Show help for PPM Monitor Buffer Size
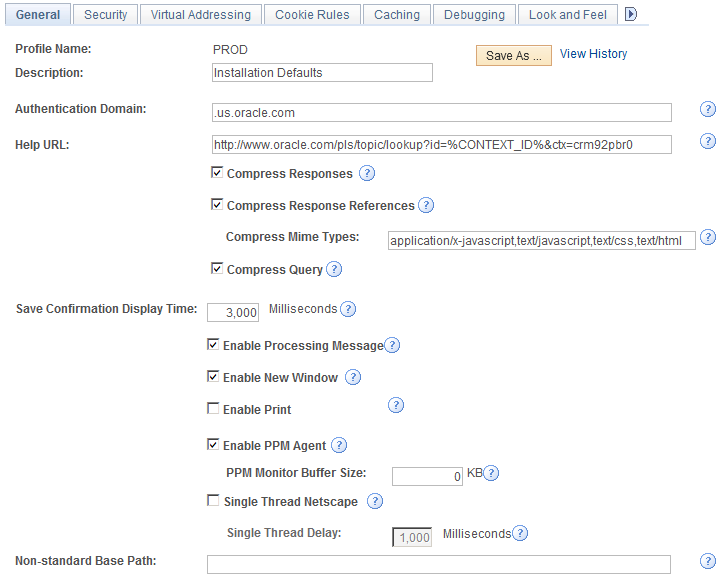Image resolution: width=725 pixels, height=579 pixels. pos(491,474)
